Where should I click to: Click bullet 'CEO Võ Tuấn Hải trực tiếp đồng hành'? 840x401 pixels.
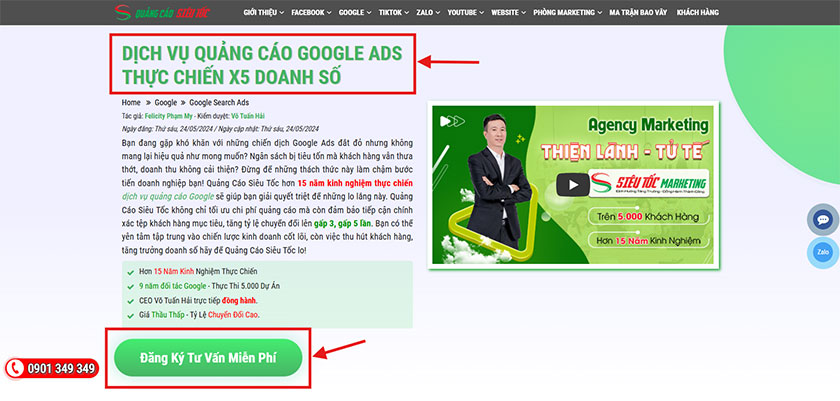(x=198, y=300)
